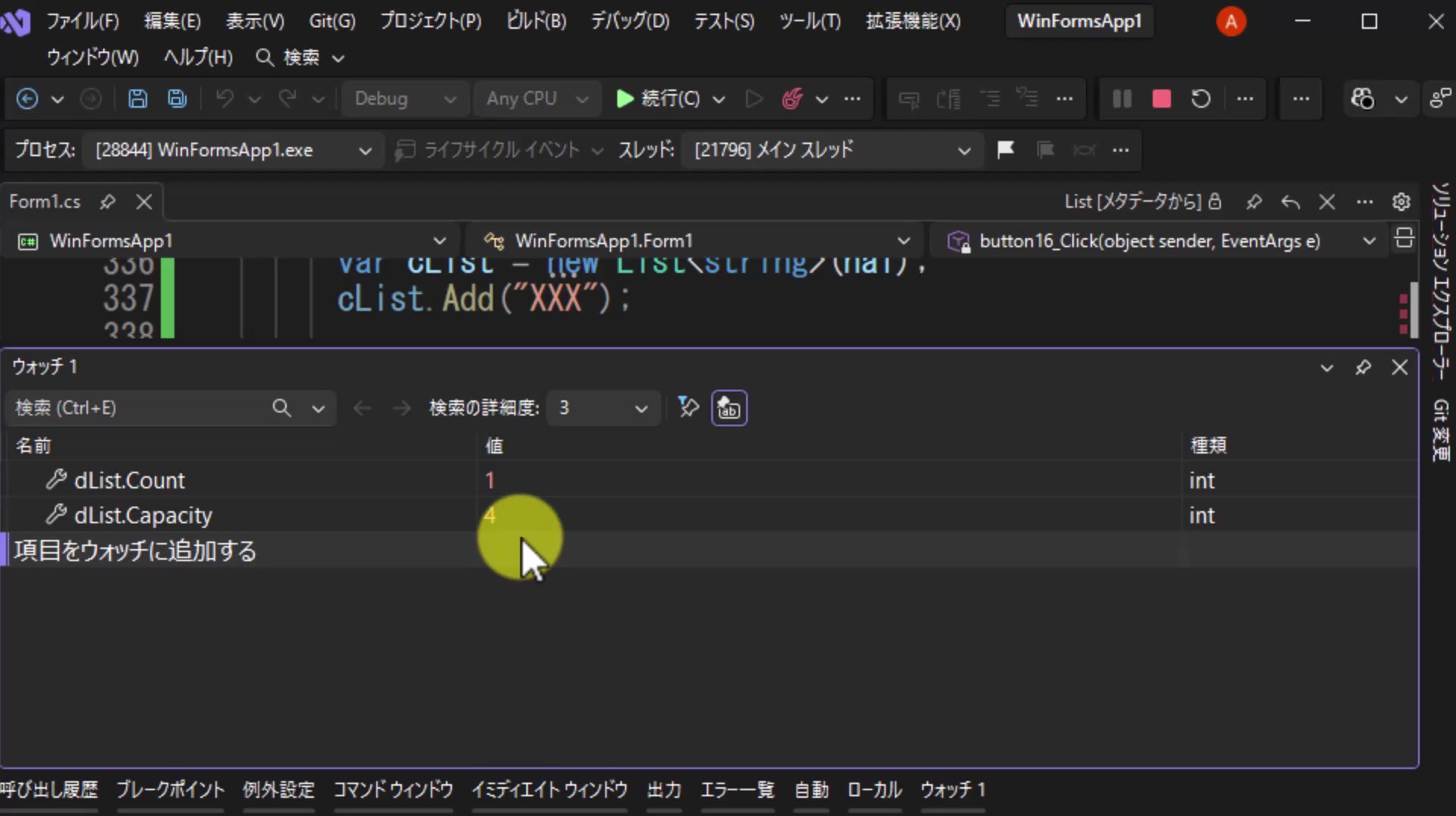This screenshot has height=816, width=1456.
Task: Switch to the 呼び出し履歴 tab
Action: click(49, 790)
